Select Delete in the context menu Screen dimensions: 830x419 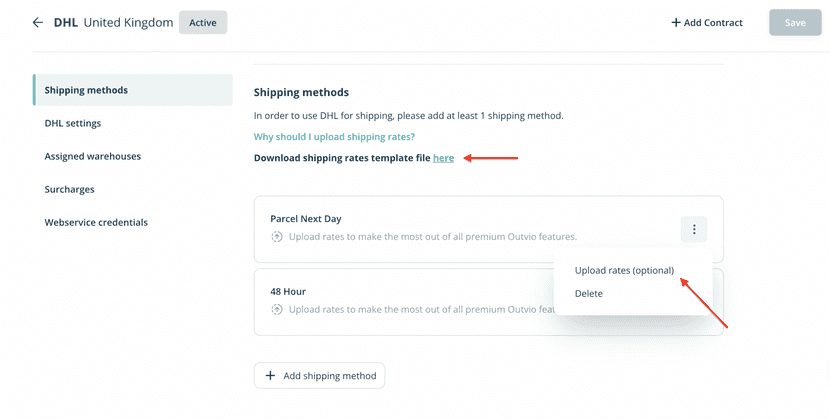tap(589, 293)
